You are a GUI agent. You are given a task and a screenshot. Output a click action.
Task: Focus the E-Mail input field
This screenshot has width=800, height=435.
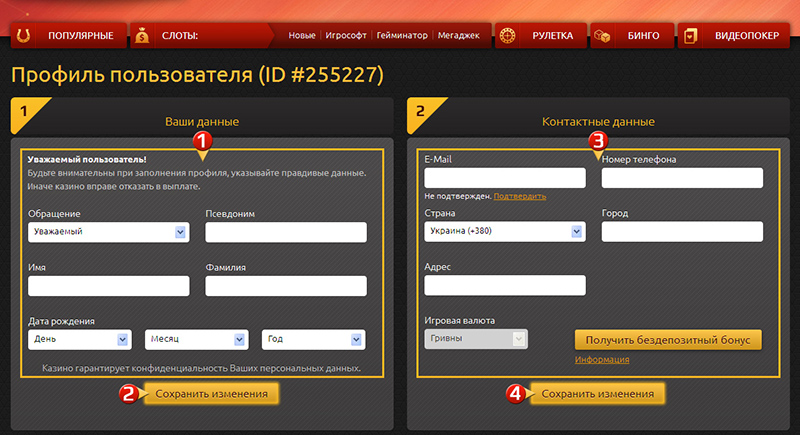(505, 178)
